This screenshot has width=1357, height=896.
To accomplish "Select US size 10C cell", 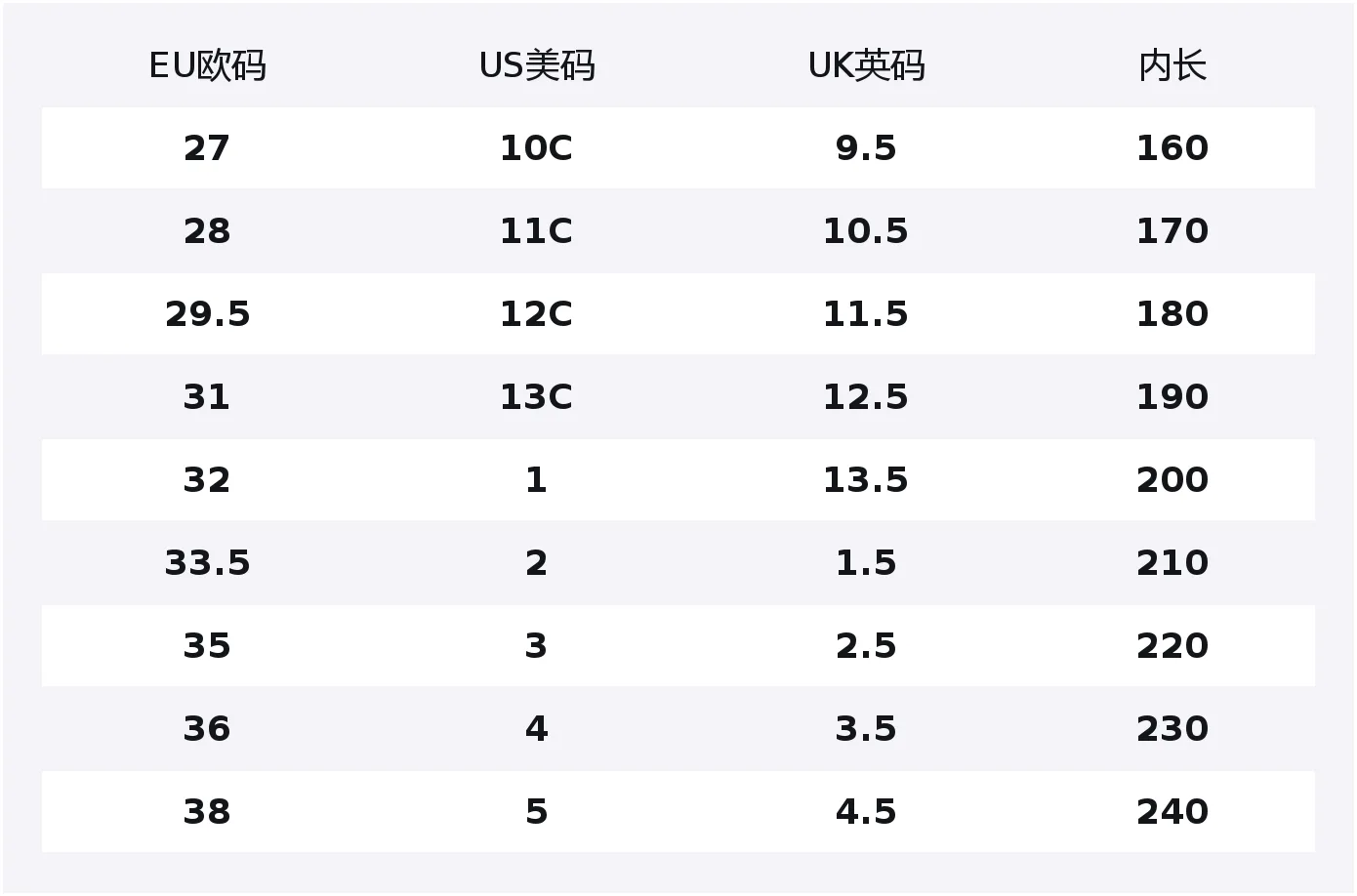I will [x=536, y=148].
